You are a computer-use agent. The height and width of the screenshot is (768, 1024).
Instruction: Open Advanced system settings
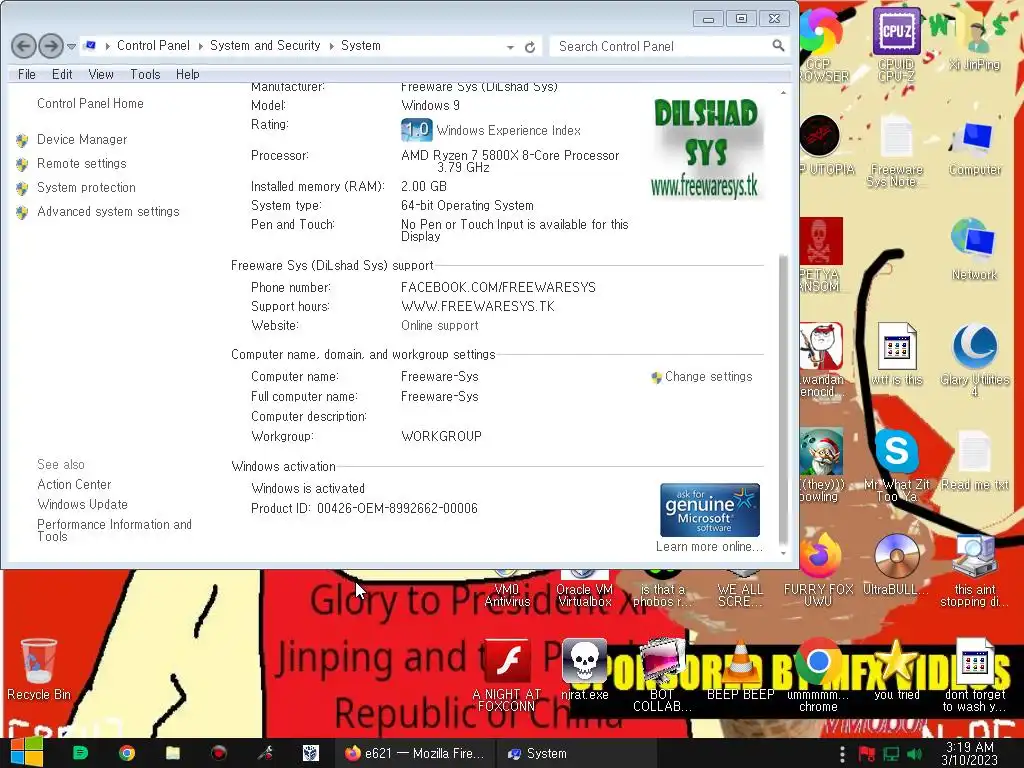pos(108,212)
